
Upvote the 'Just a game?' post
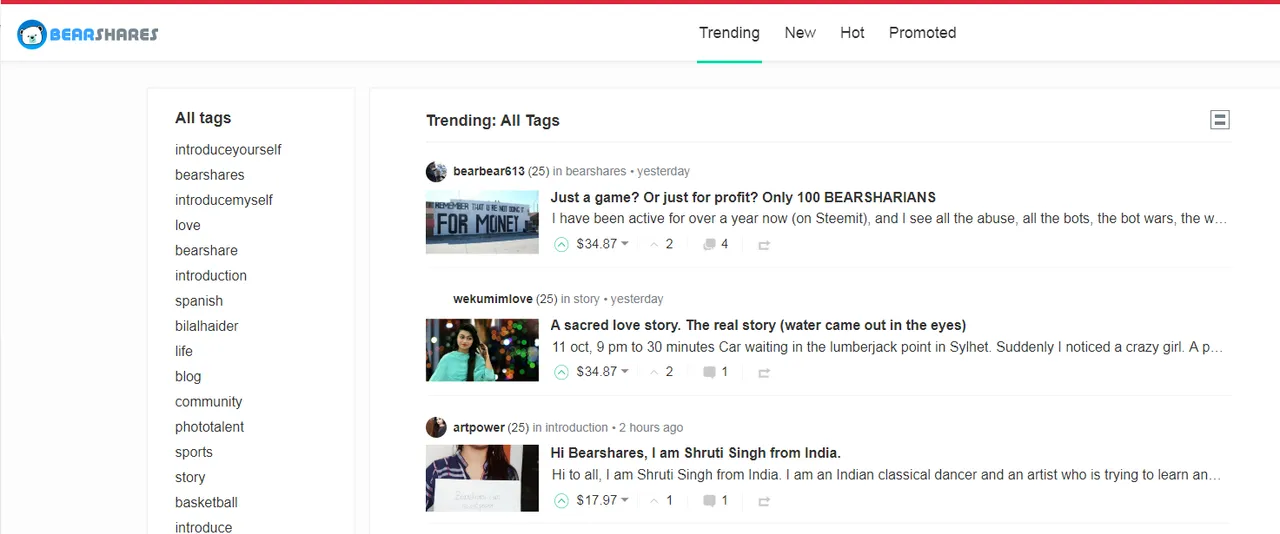pos(561,244)
